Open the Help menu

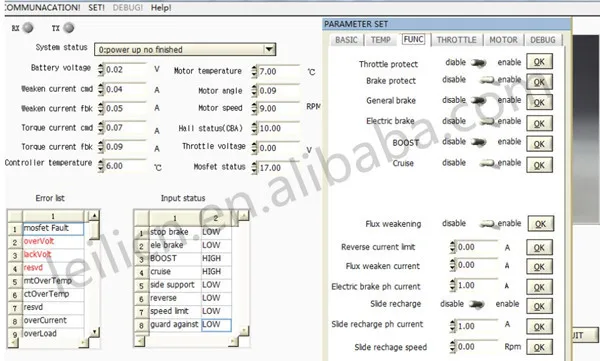click(161, 8)
